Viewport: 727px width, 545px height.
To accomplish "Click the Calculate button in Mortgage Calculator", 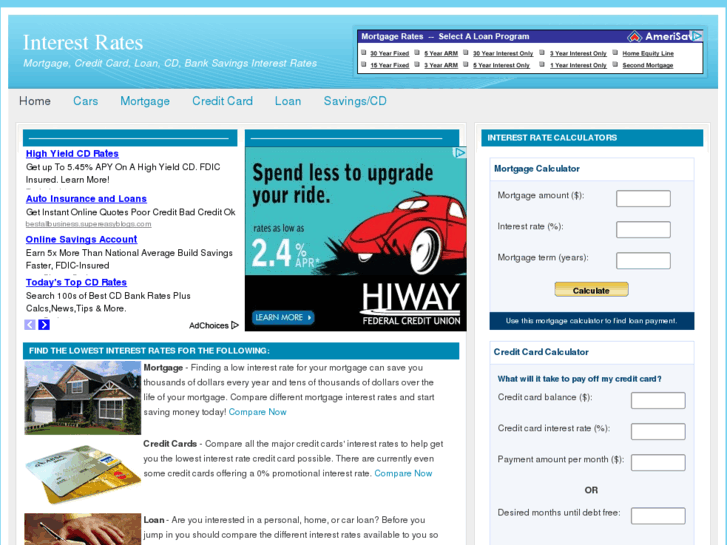I will click(591, 290).
